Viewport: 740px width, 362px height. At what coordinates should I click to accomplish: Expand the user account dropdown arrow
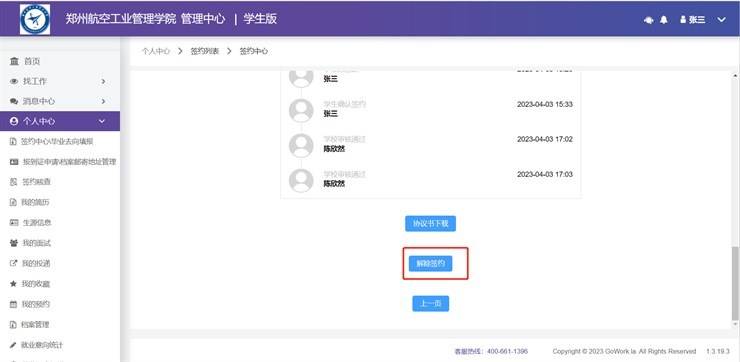pyautogui.click(x=722, y=20)
